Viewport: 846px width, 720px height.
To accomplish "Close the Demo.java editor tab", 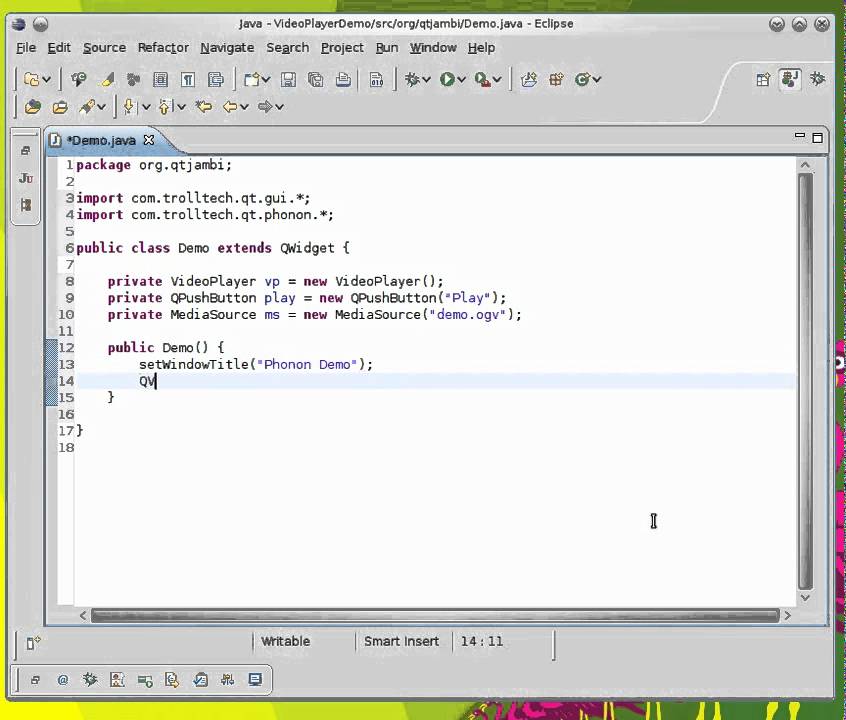I will point(149,140).
